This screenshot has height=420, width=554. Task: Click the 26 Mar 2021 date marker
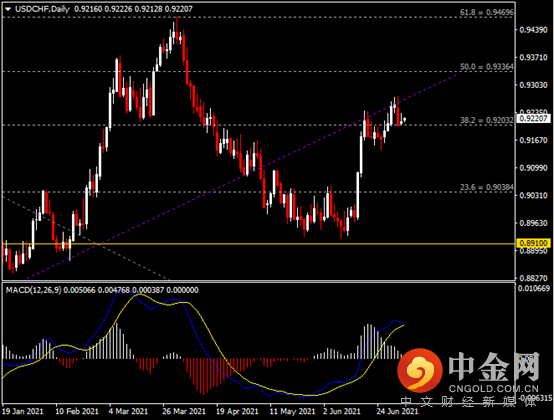pos(184,412)
